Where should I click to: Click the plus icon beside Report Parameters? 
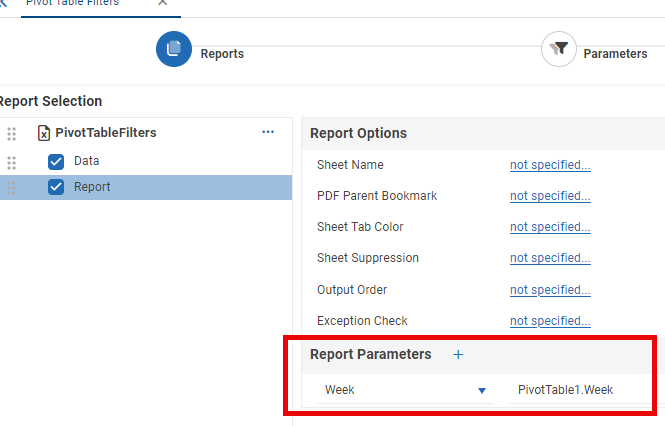458,354
